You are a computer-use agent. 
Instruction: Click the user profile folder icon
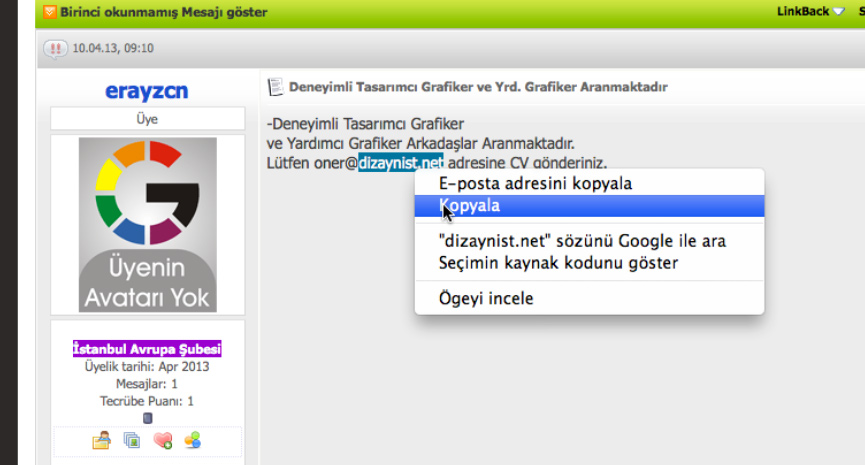pyautogui.click(x=101, y=440)
